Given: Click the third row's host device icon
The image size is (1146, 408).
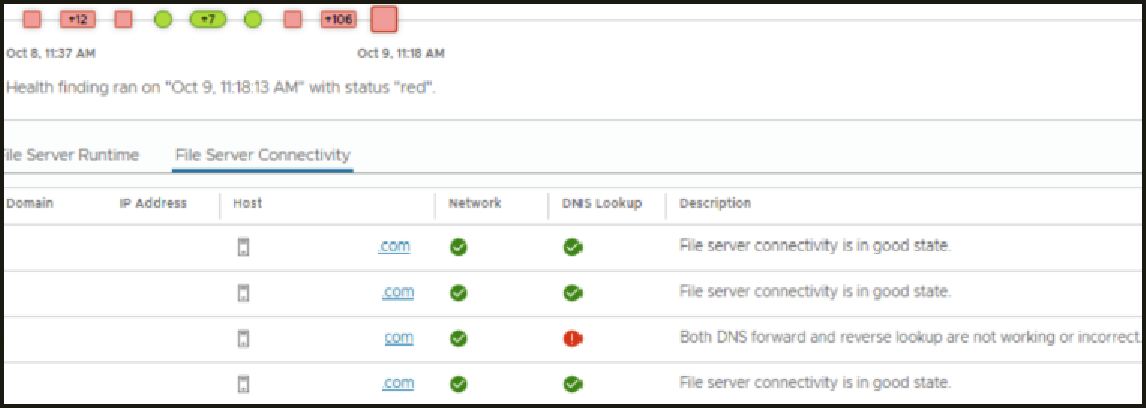Looking at the screenshot, I should [x=243, y=338].
